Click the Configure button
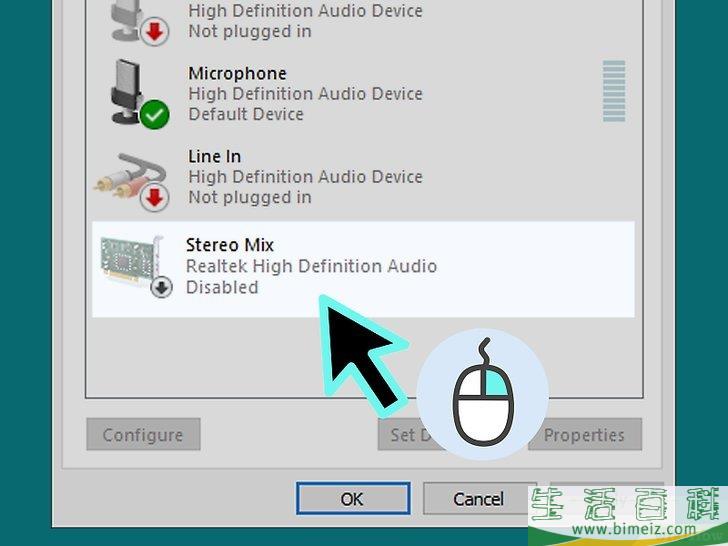Screen dimensions: 728x546 coord(143,435)
